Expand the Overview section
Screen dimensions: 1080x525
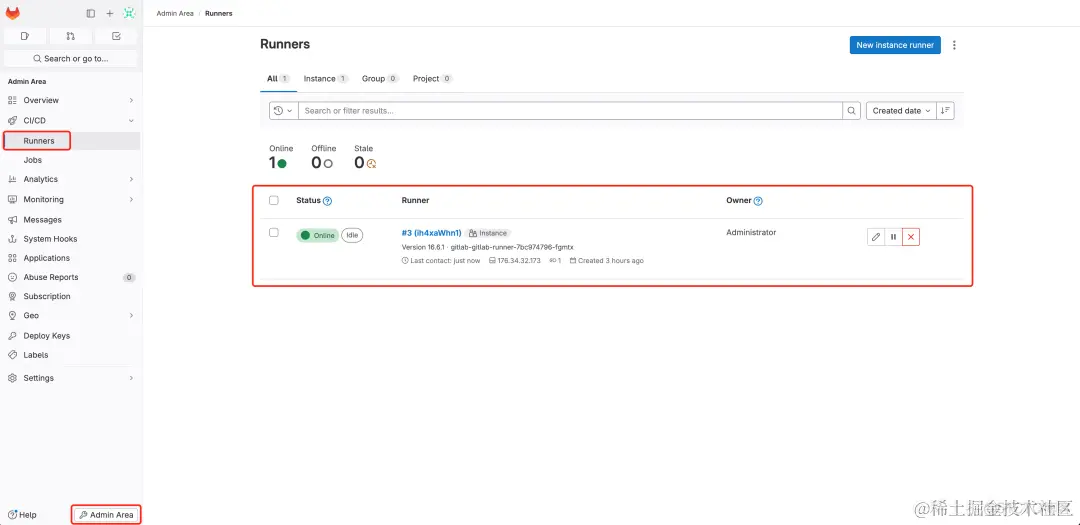[x=72, y=101]
